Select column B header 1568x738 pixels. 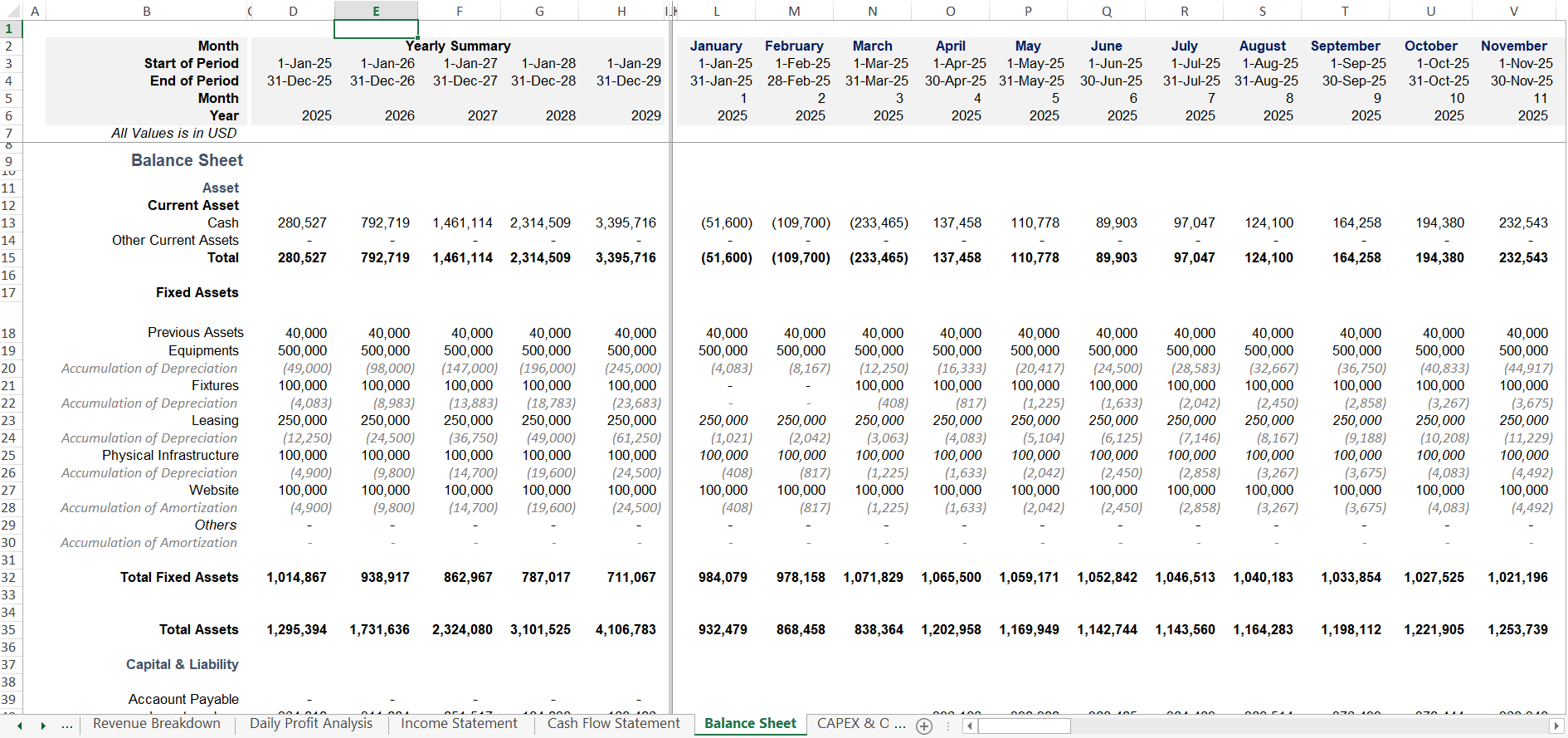[x=147, y=11]
